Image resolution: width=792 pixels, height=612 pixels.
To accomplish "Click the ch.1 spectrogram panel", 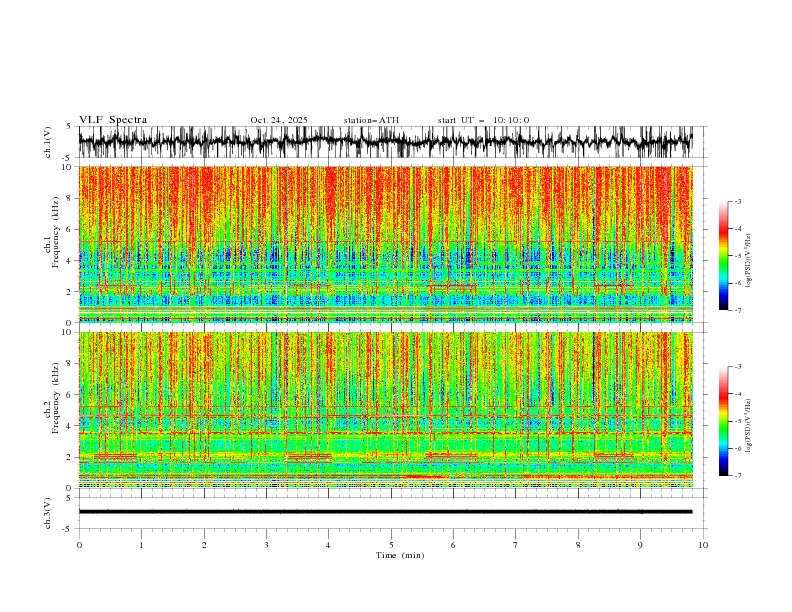I will tap(386, 244).
